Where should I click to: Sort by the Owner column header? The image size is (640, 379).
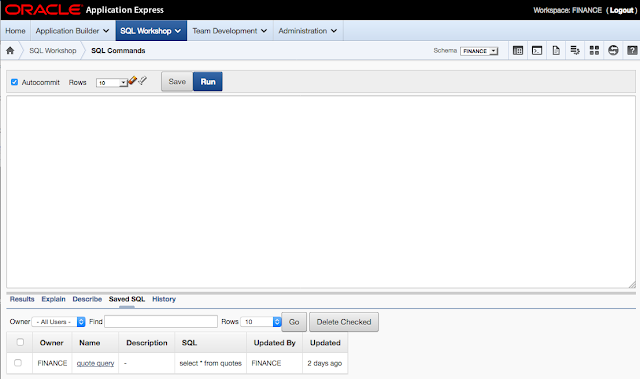pos(51,343)
